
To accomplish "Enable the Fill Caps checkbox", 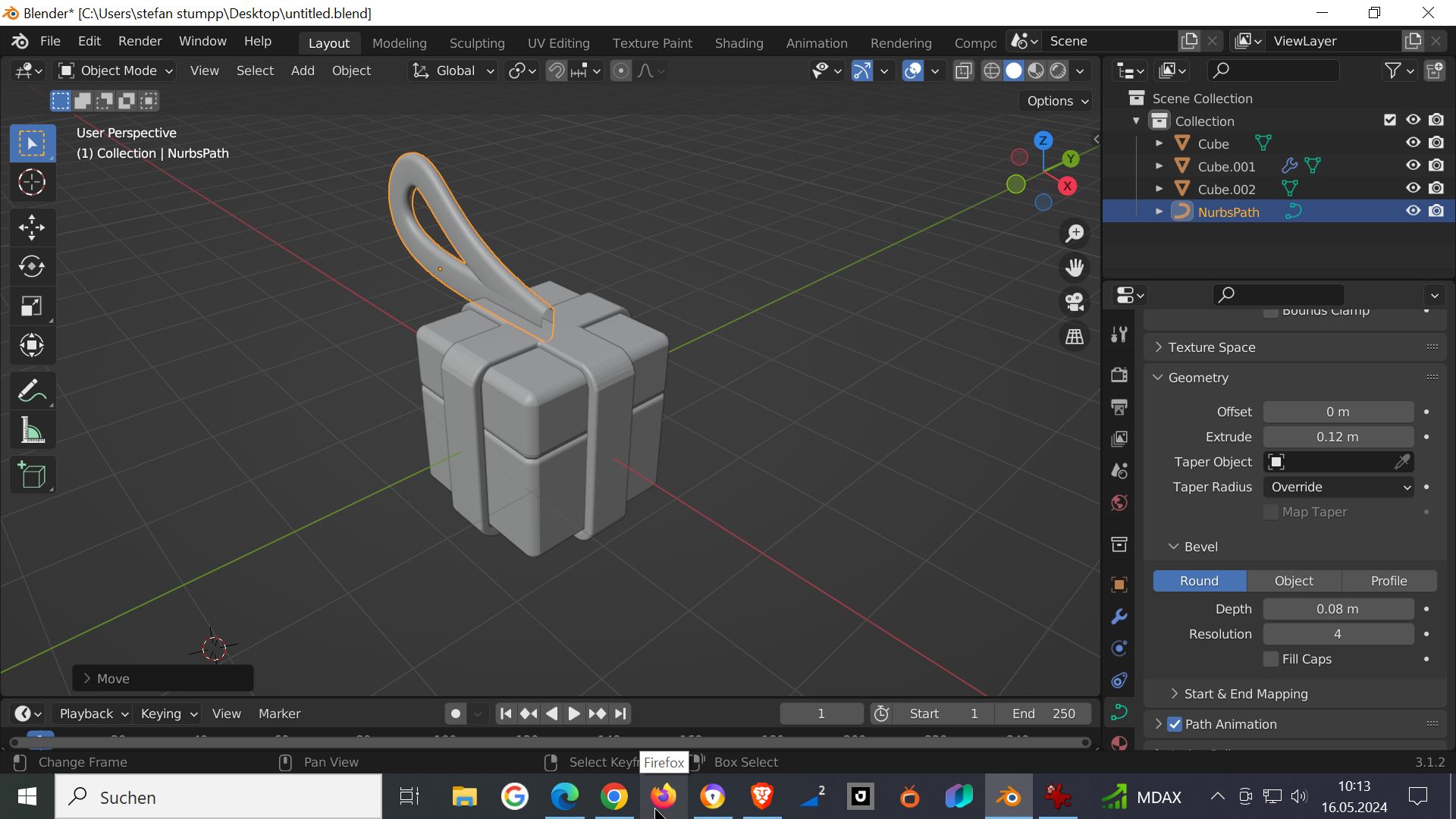I will point(1271,659).
